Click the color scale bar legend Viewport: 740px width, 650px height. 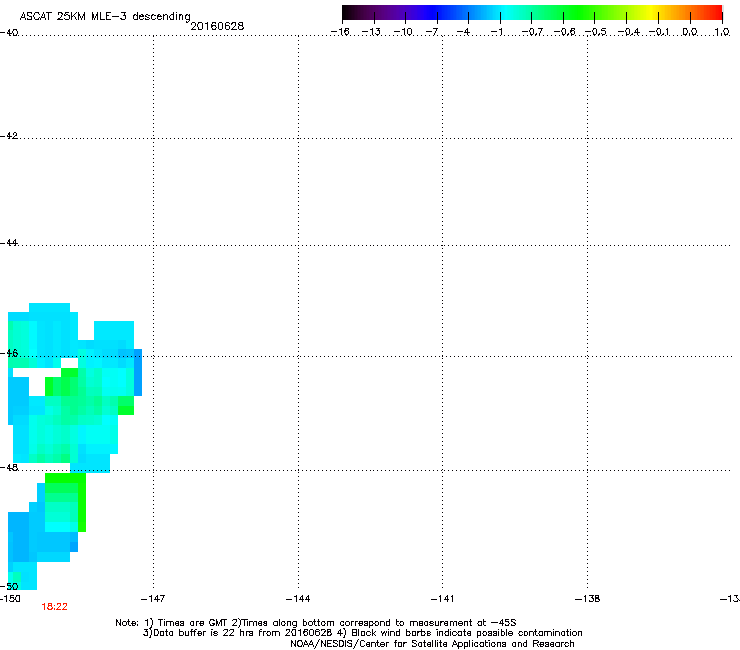[532, 13]
